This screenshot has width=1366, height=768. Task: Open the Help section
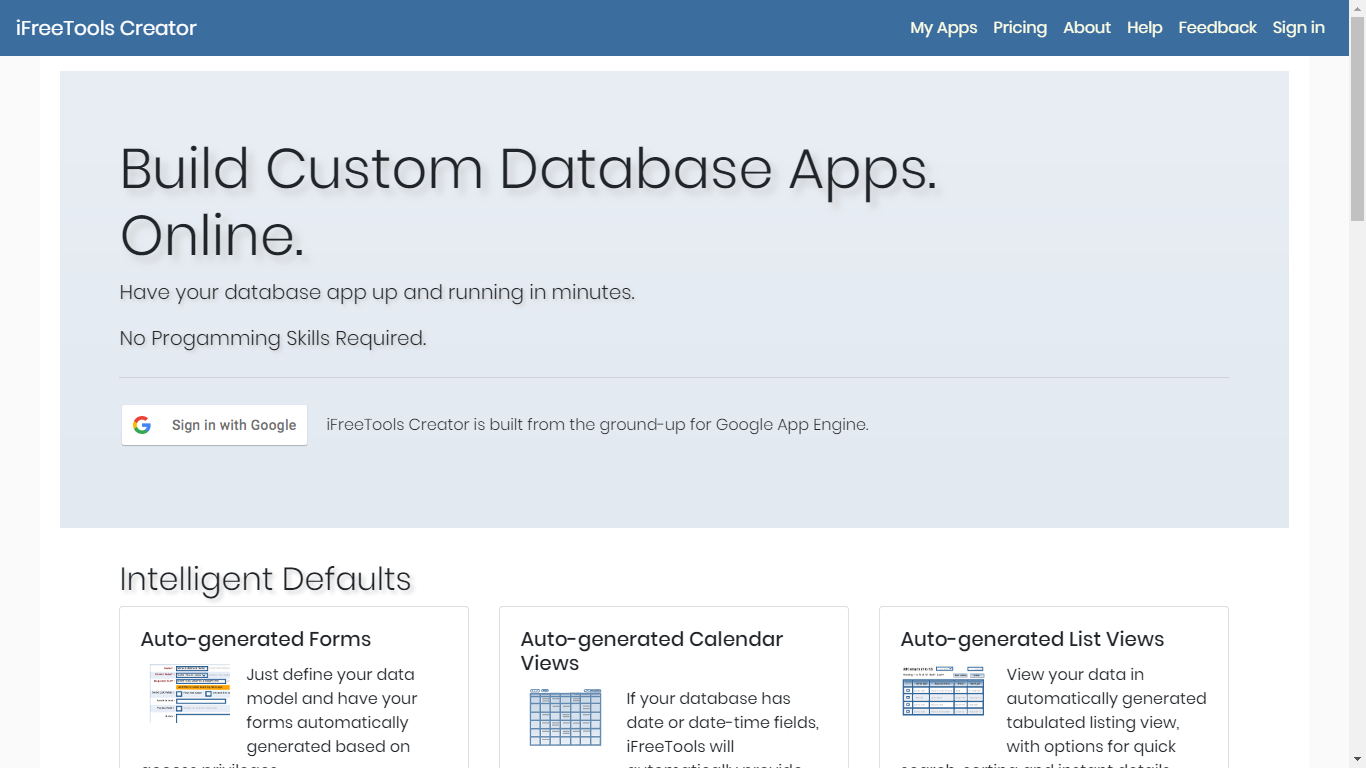point(1144,27)
